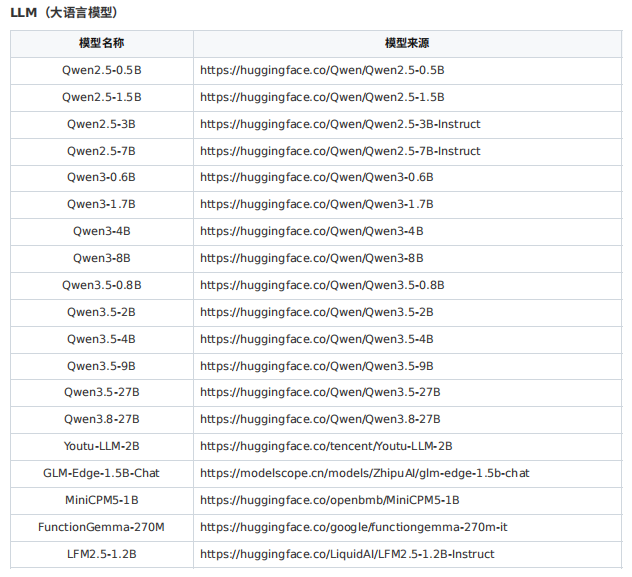Open the Qwen2.5-1.5B huggingface link

click(x=322, y=98)
